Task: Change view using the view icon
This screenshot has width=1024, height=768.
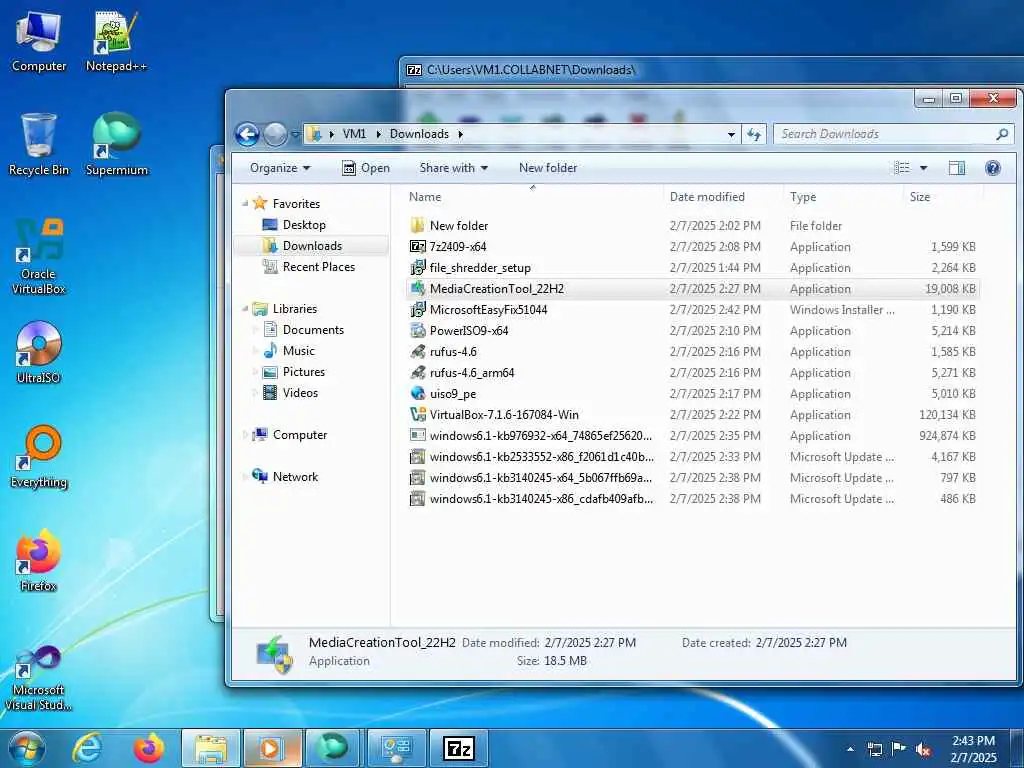Action: (x=902, y=168)
